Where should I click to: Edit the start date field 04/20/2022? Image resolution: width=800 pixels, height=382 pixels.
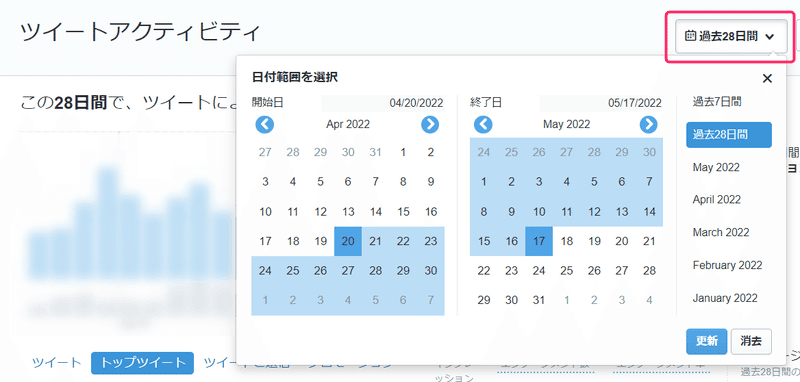(382, 103)
